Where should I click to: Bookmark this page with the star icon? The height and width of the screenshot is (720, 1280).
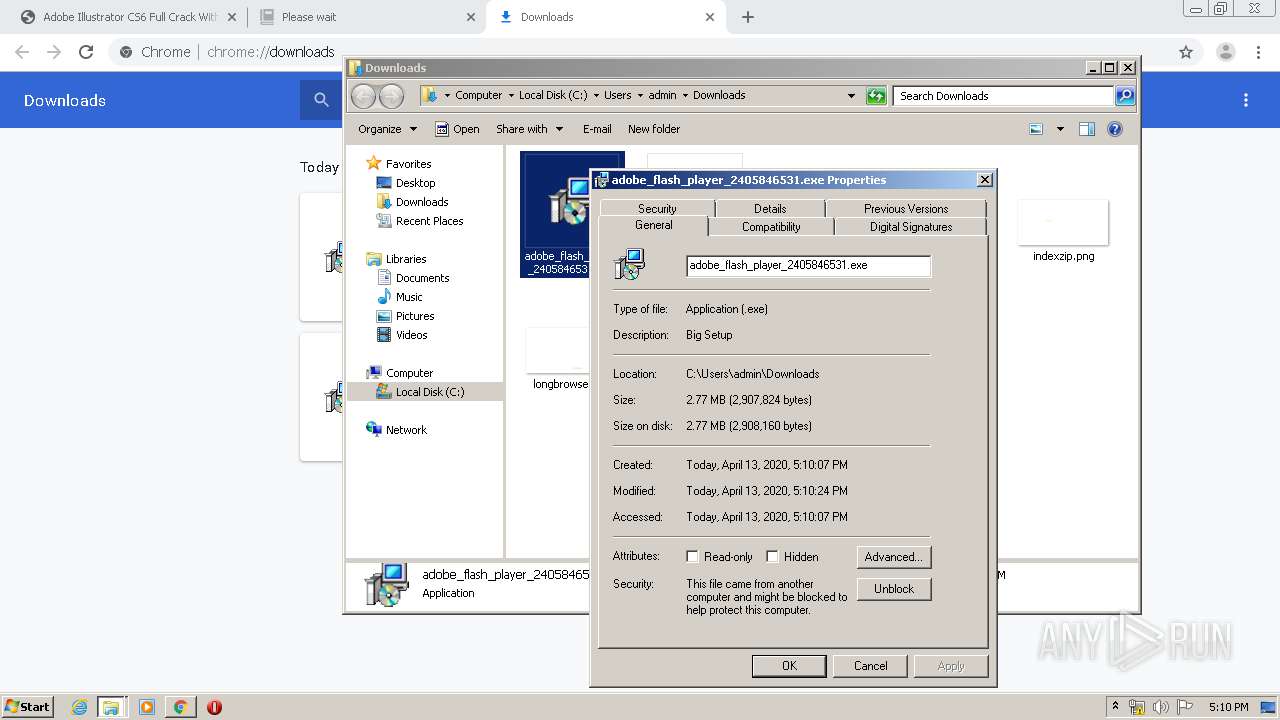point(1186,52)
